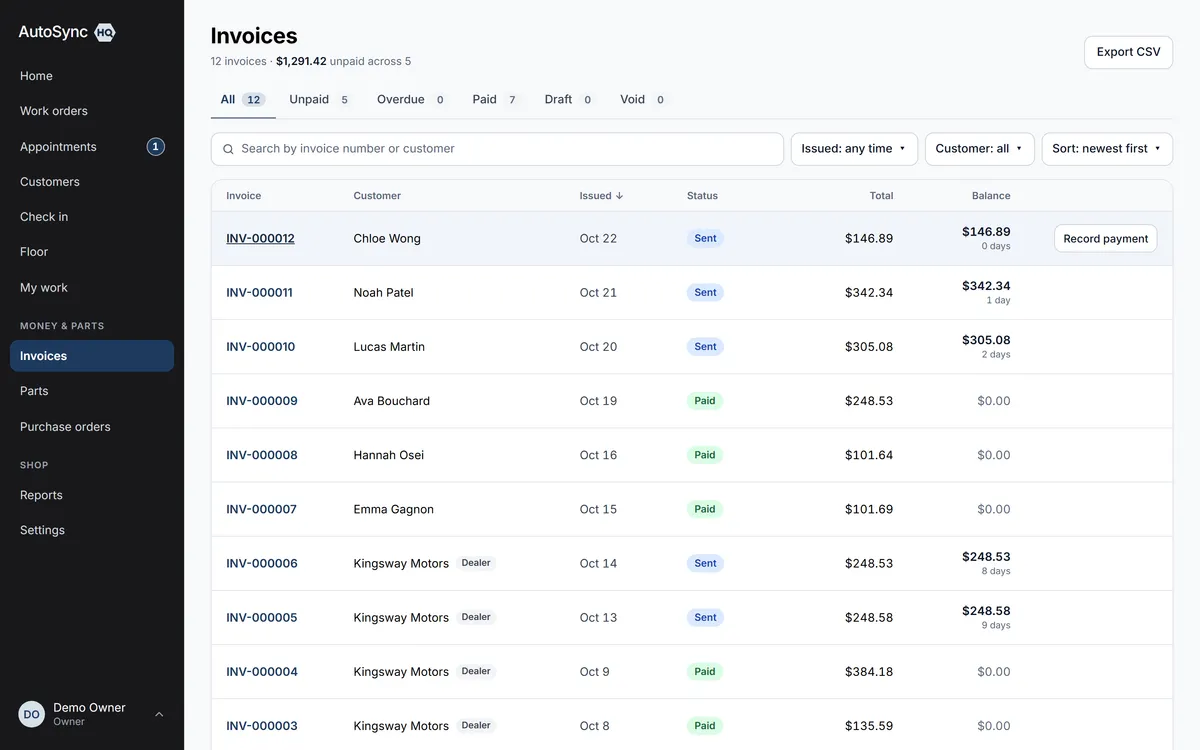This screenshot has height=750, width=1200.
Task: Click customer name Hannah Osei
Action: click(388, 455)
